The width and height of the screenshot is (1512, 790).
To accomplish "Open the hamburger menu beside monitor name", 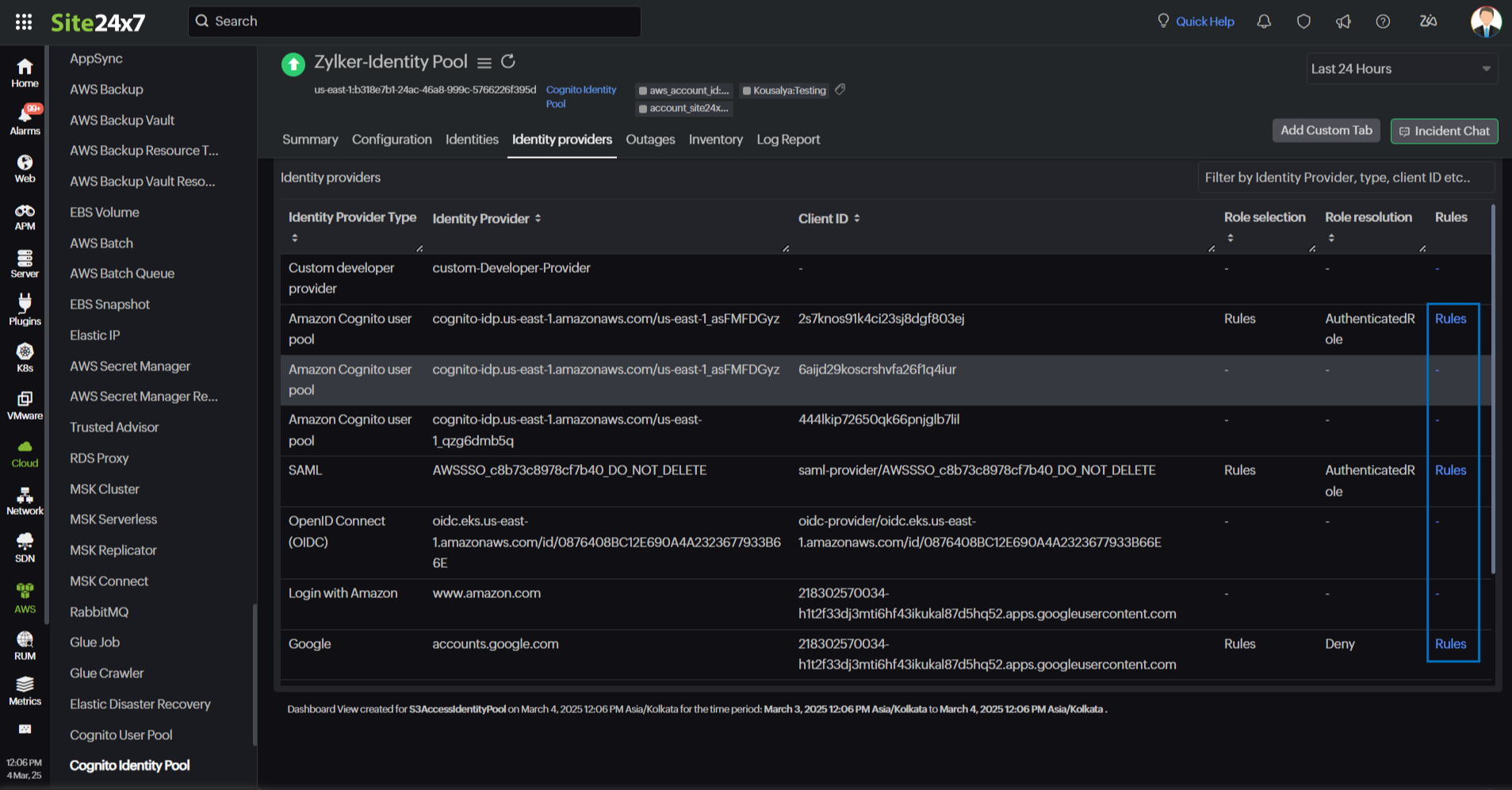I will (484, 62).
